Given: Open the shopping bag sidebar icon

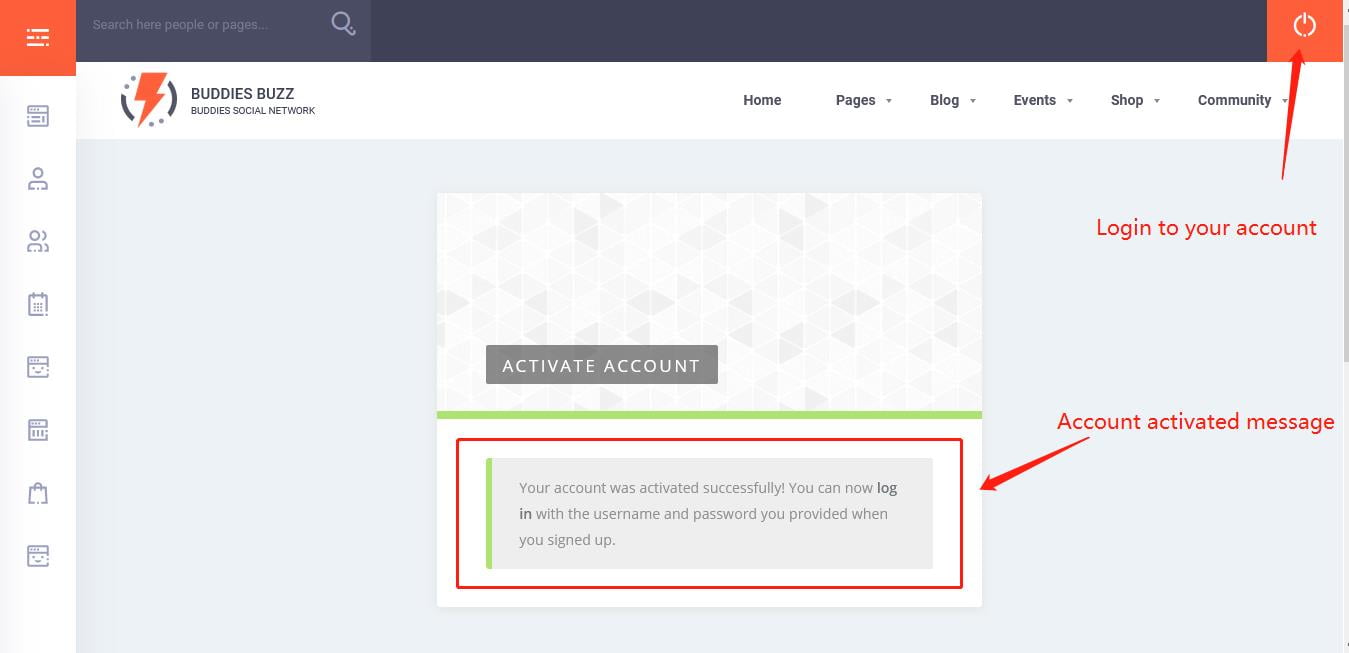Looking at the screenshot, I should (38, 493).
